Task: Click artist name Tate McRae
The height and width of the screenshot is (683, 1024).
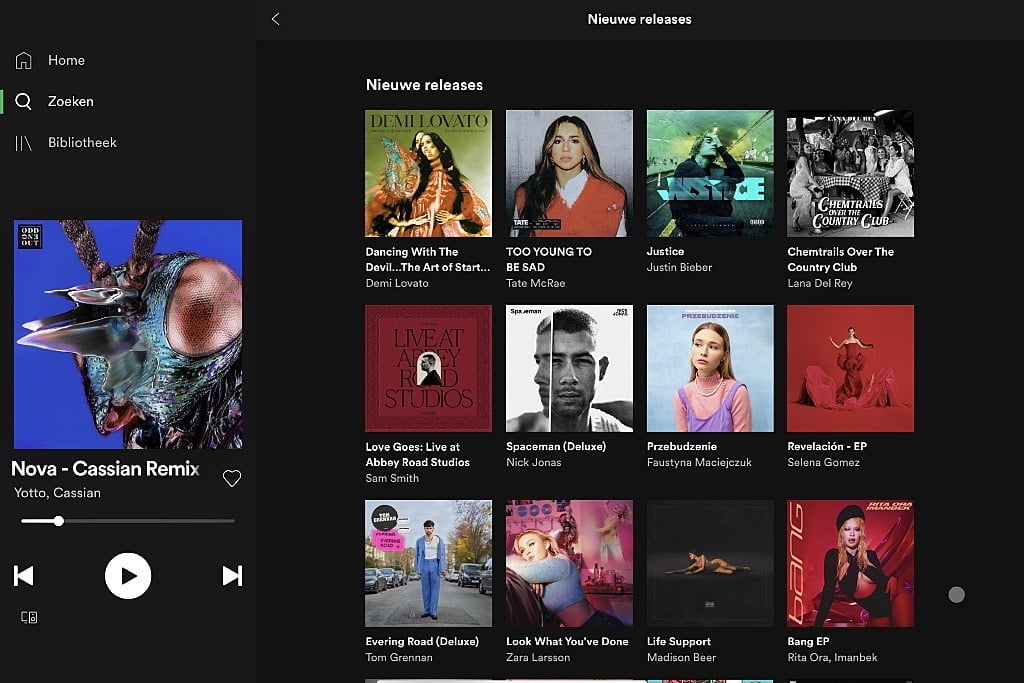Action: (x=536, y=283)
